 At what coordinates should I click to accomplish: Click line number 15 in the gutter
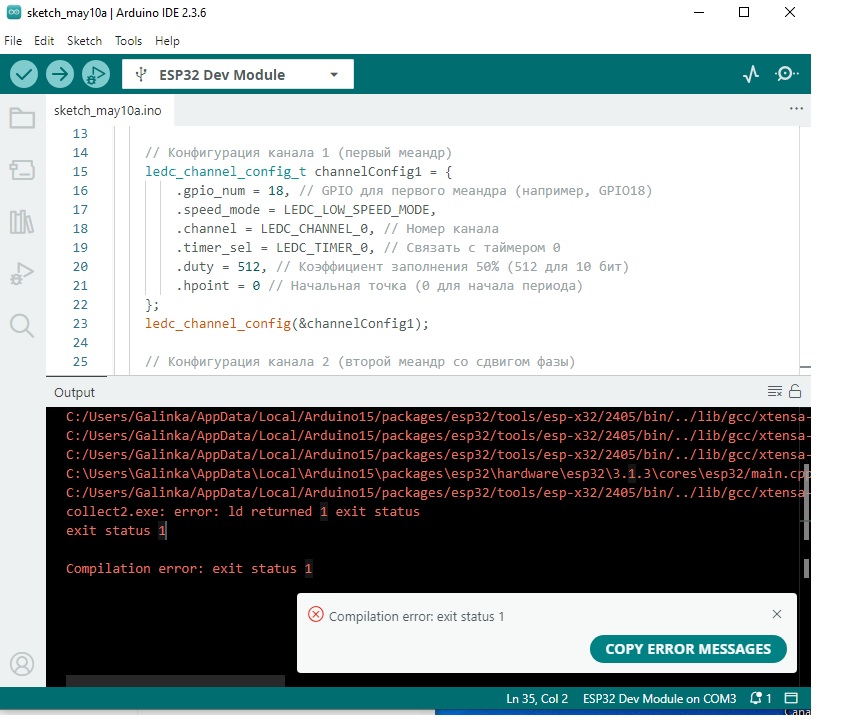(x=80, y=172)
